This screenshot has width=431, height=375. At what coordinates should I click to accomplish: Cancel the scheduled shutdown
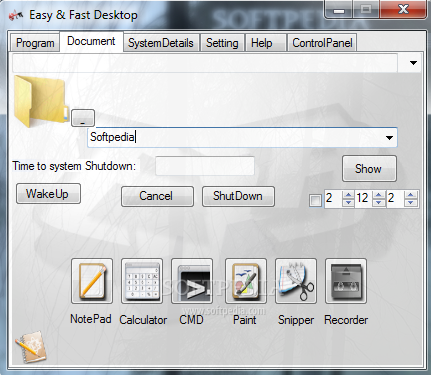pyautogui.click(x=157, y=196)
